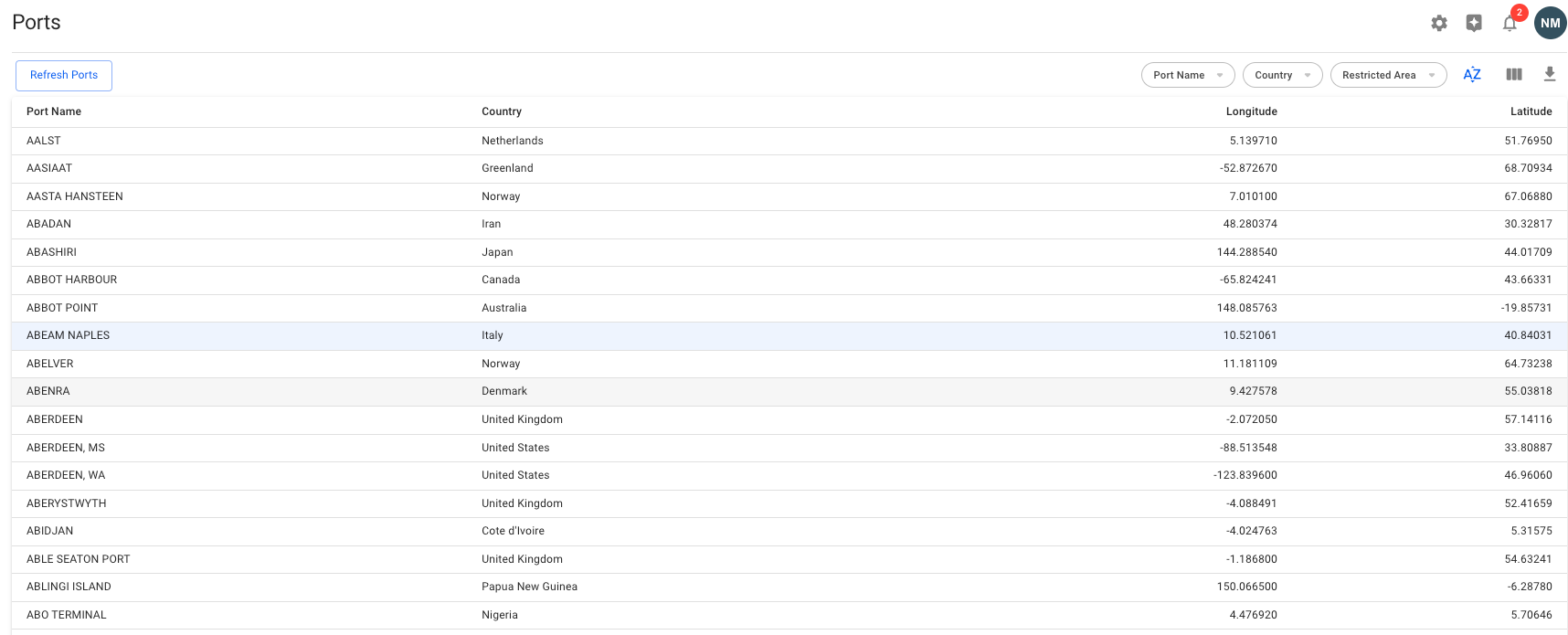Viewport: 1568px width, 635px height.
Task: Sort by the Longitude column header
Action: point(1251,111)
